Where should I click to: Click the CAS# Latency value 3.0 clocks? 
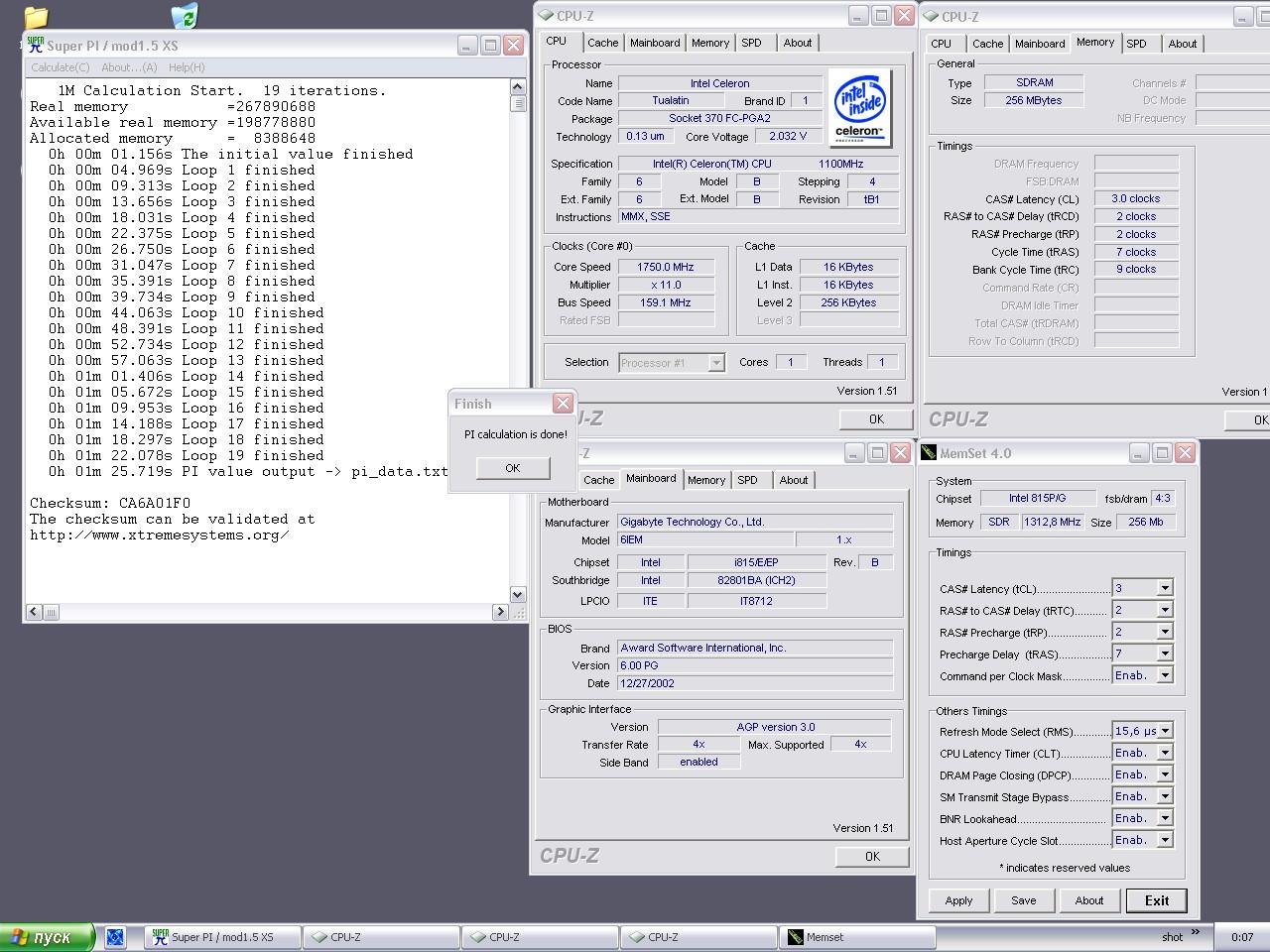point(1136,198)
